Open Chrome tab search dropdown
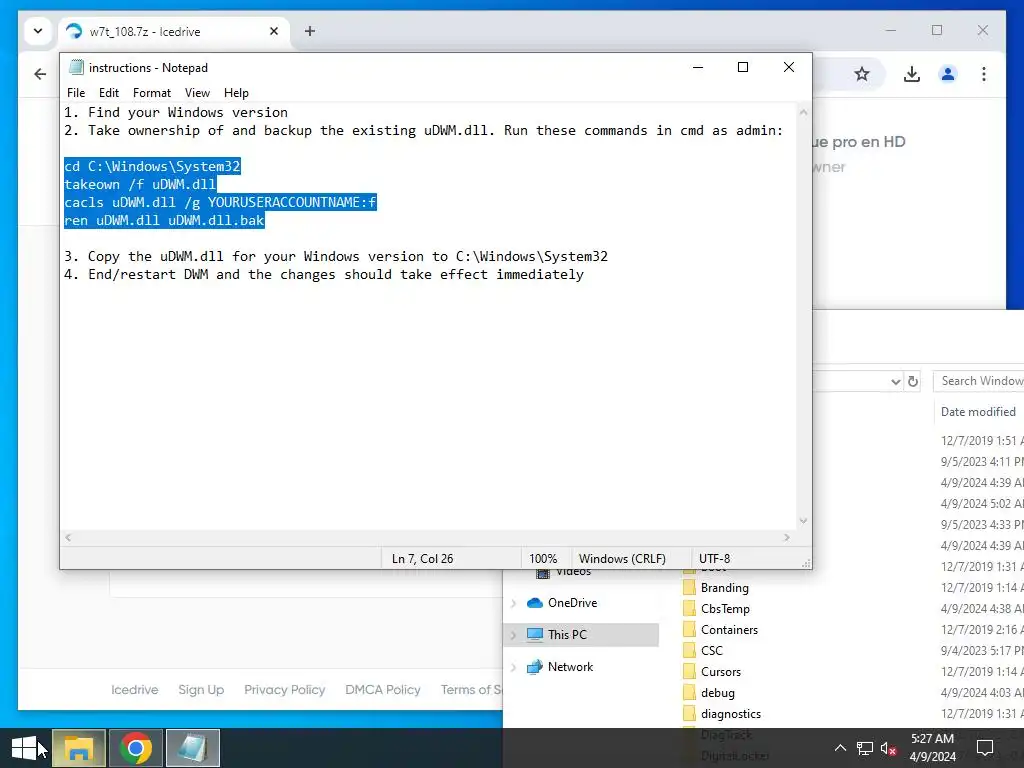The width and height of the screenshot is (1024, 768). point(38,31)
